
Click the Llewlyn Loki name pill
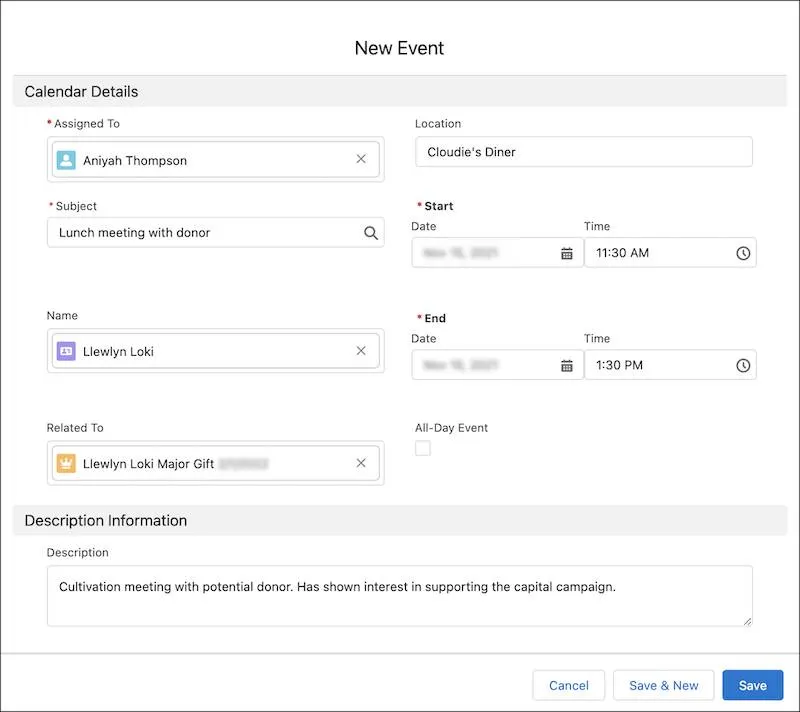[x=215, y=351]
